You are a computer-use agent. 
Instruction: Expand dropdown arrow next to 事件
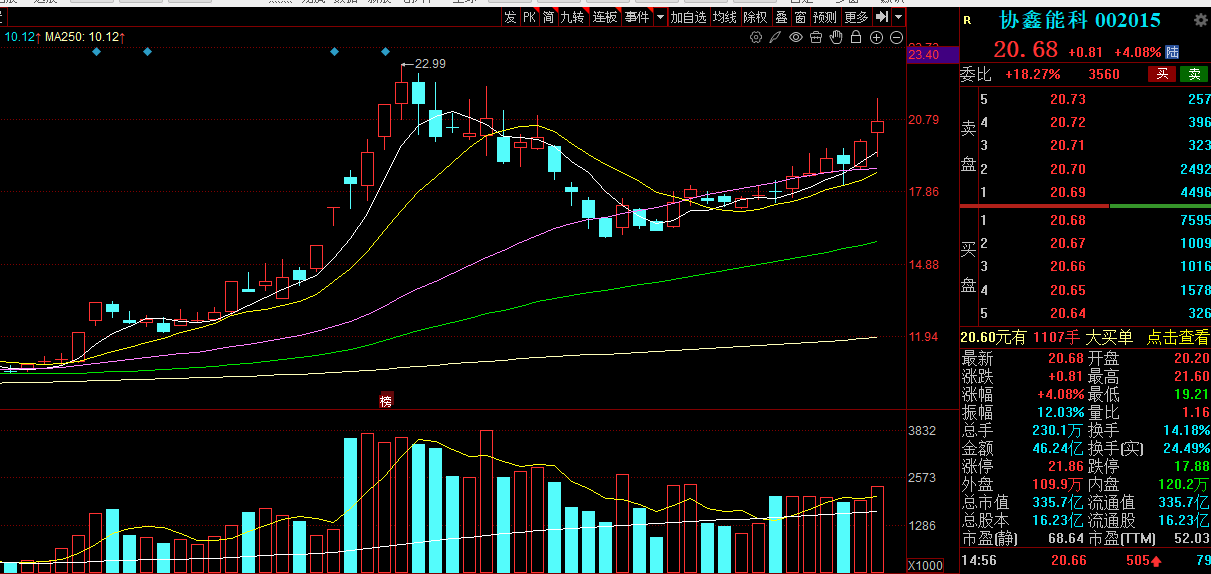point(659,17)
